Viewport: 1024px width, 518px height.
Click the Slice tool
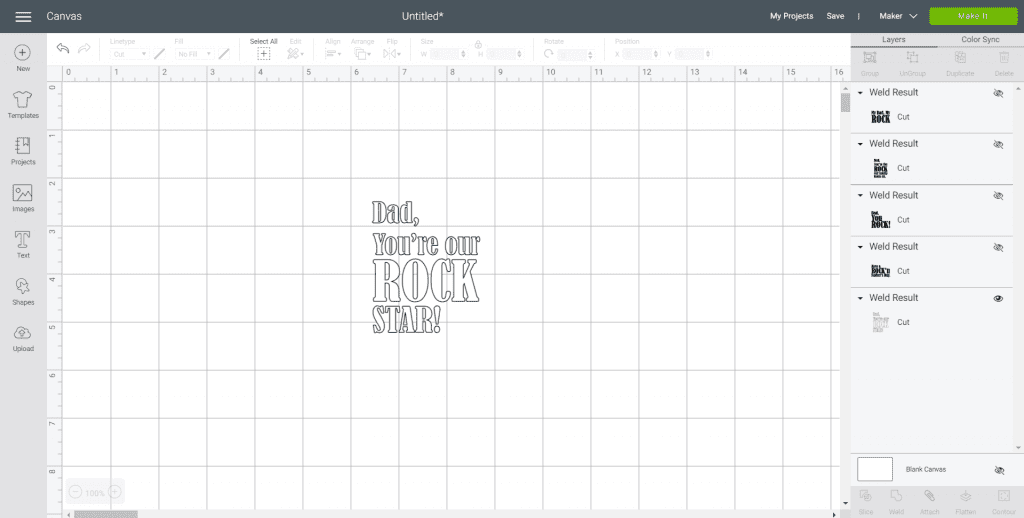(x=866, y=502)
